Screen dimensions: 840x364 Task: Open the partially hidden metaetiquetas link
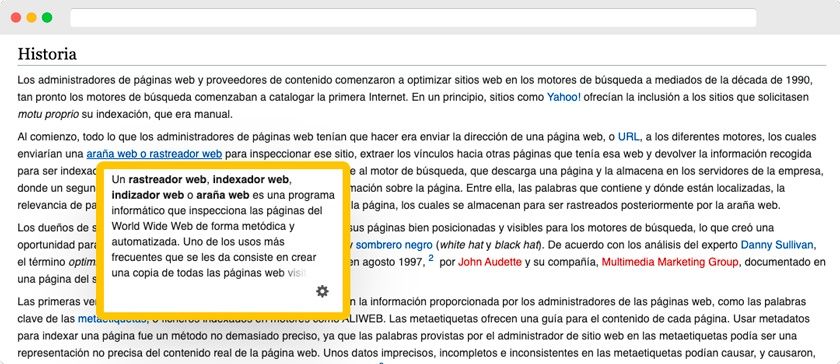coord(112,318)
